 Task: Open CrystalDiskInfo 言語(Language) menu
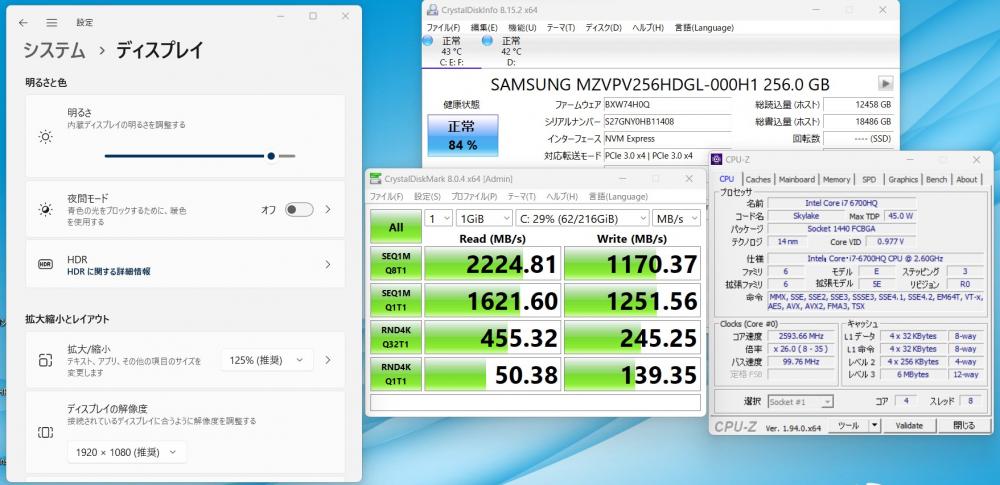point(704,27)
